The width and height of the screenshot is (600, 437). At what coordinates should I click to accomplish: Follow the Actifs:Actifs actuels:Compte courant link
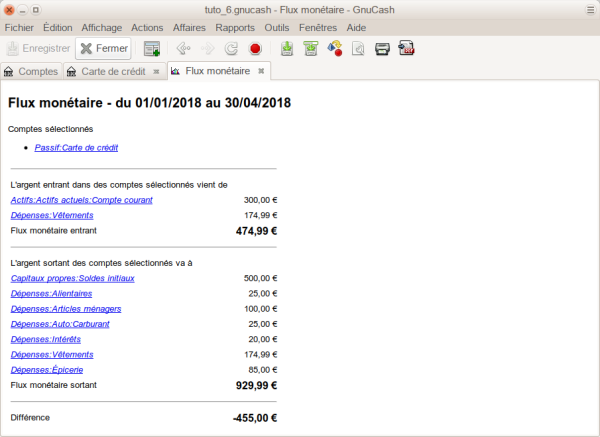[x=81, y=200]
